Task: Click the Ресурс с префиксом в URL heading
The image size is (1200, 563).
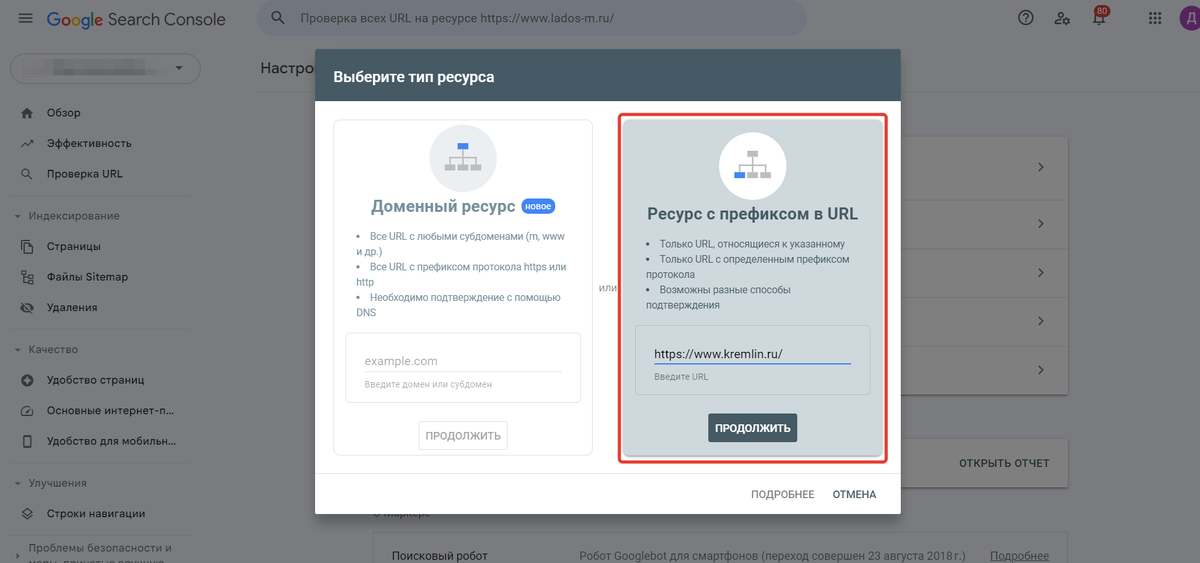Action: pos(753,213)
